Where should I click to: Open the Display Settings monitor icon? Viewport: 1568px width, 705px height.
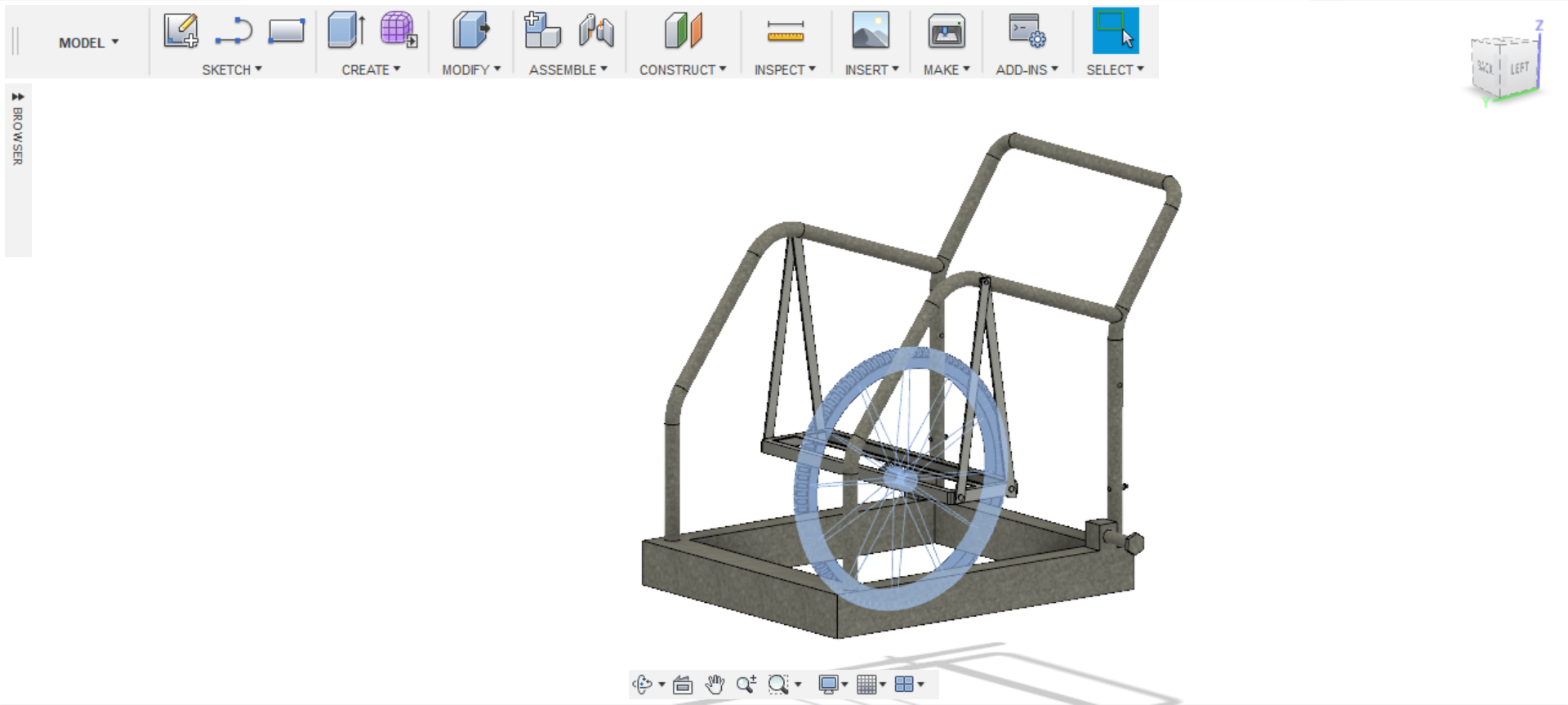828,685
